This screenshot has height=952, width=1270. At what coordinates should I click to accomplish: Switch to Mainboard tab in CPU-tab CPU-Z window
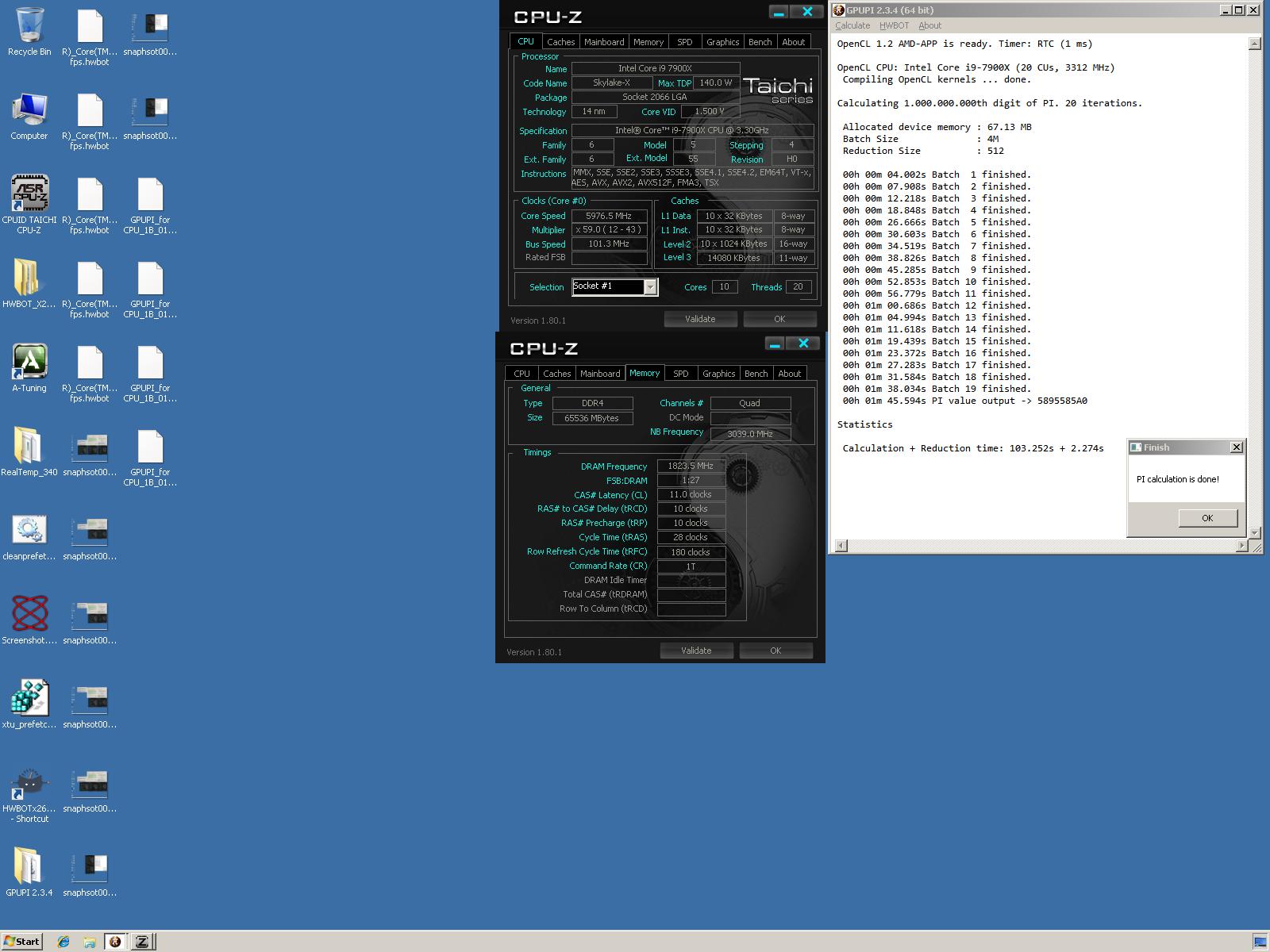[x=604, y=42]
